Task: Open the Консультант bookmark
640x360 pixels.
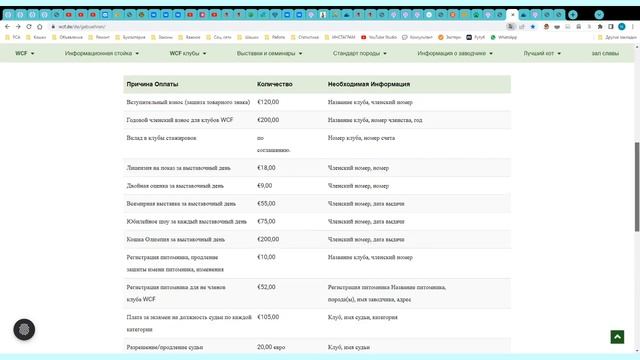Action: click(x=417, y=37)
